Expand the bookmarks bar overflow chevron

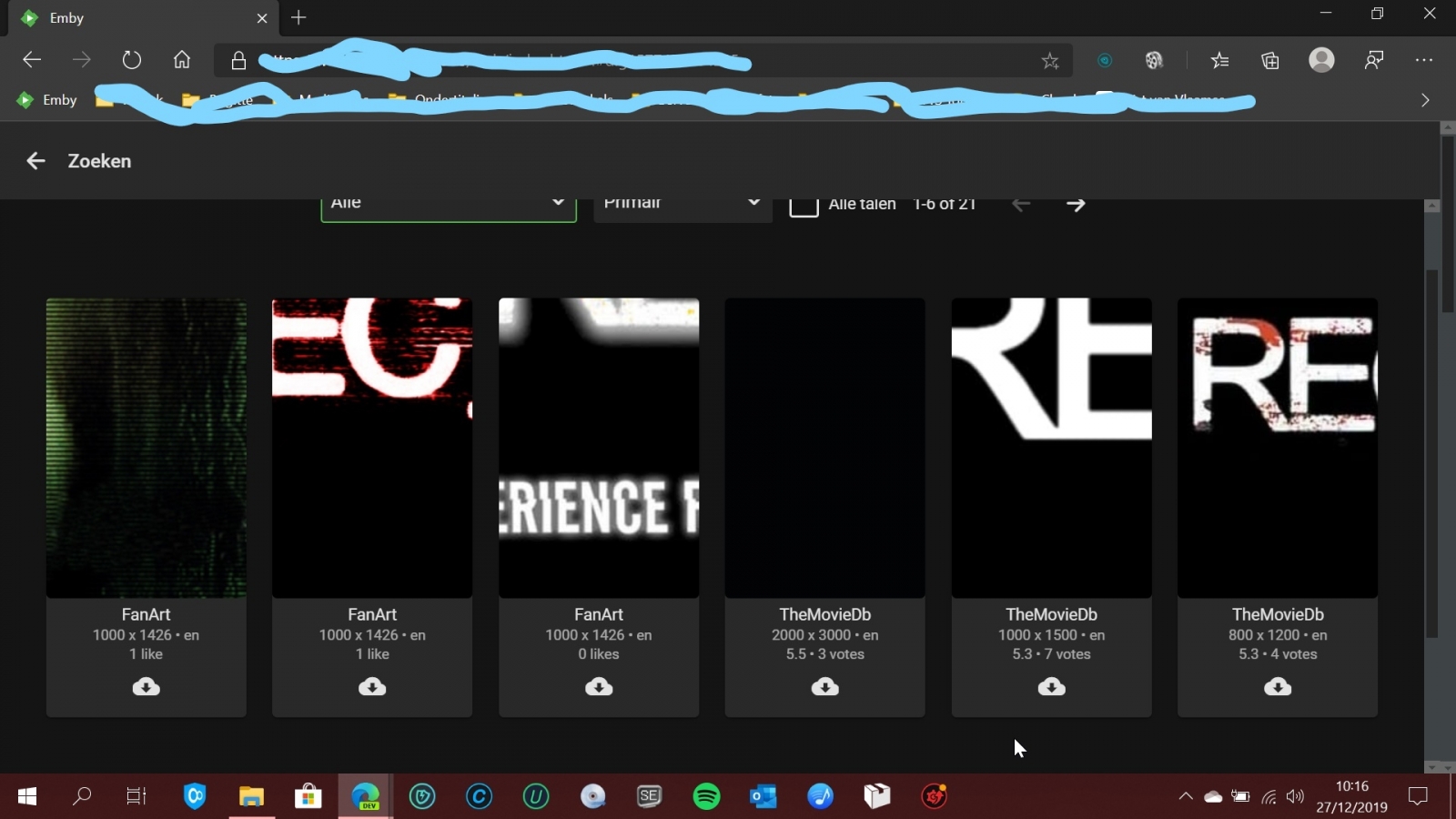point(1425,100)
